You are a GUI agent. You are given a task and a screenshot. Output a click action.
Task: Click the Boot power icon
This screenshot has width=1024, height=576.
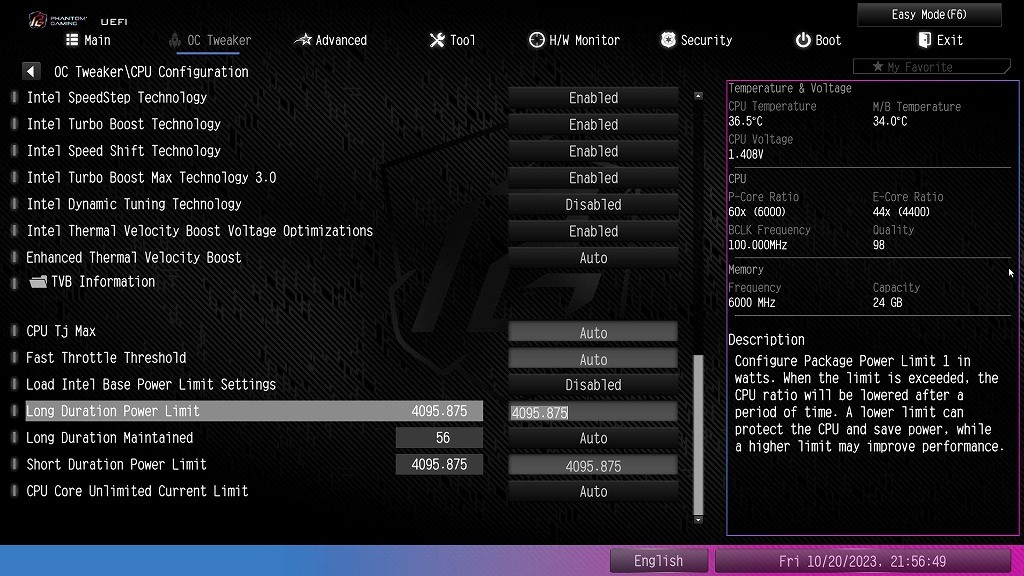[803, 40]
